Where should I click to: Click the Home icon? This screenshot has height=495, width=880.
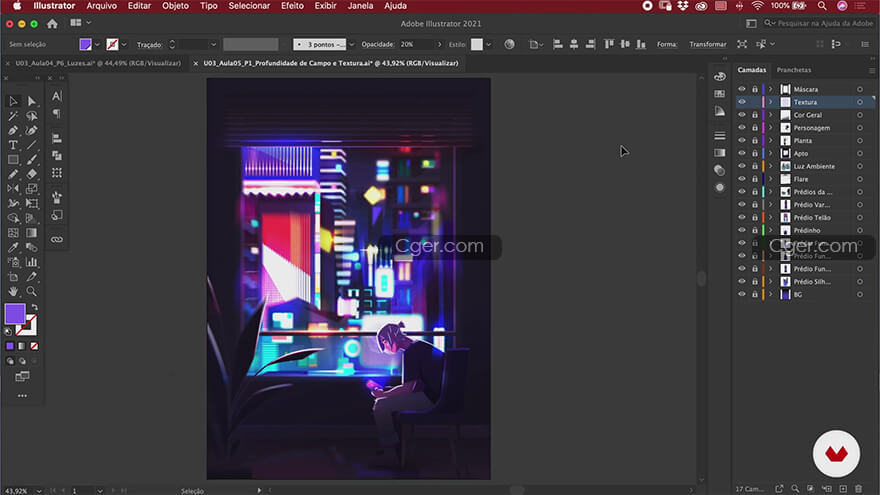pos(52,24)
